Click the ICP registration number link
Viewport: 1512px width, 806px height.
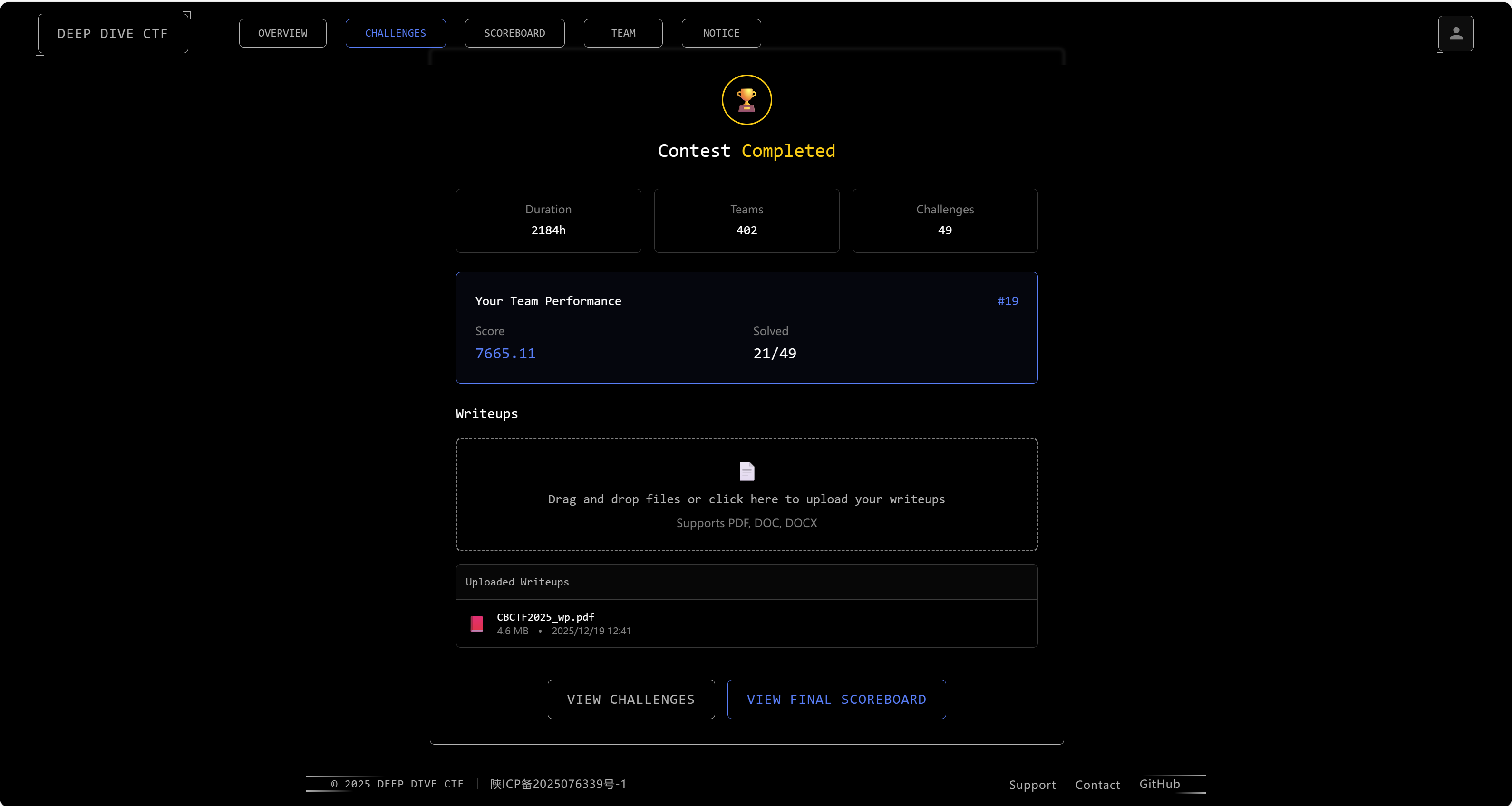tap(558, 784)
